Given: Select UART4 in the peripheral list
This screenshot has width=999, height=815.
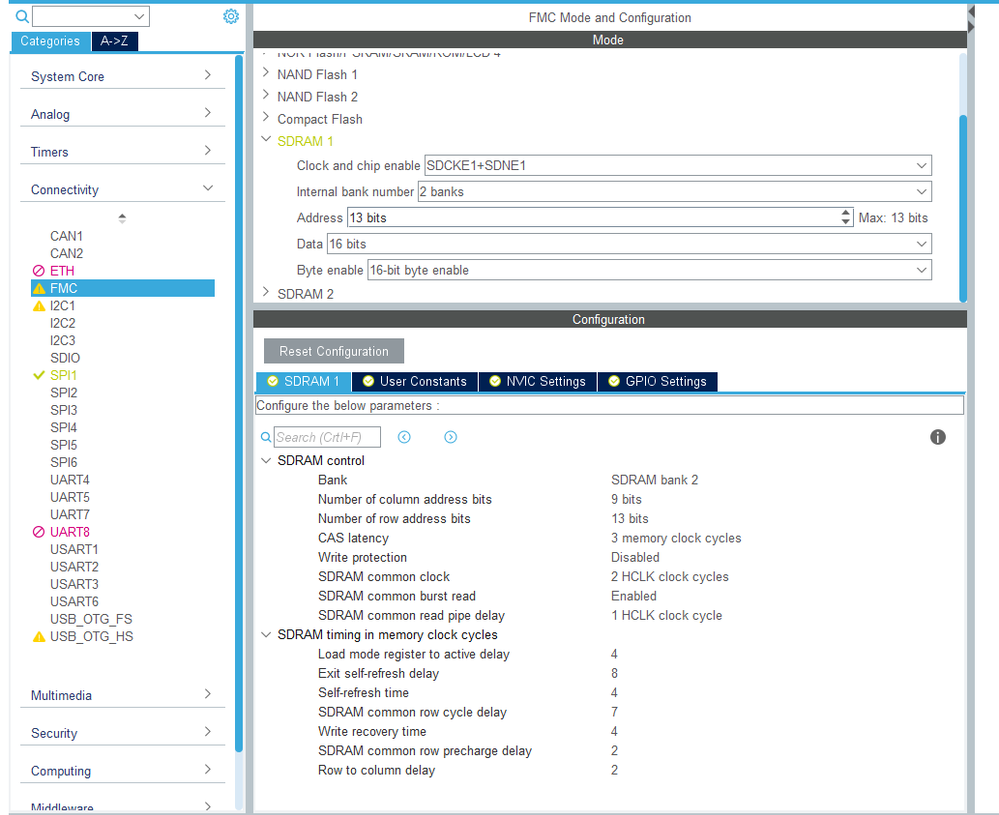Looking at the screenshot, I should [69, 480].
